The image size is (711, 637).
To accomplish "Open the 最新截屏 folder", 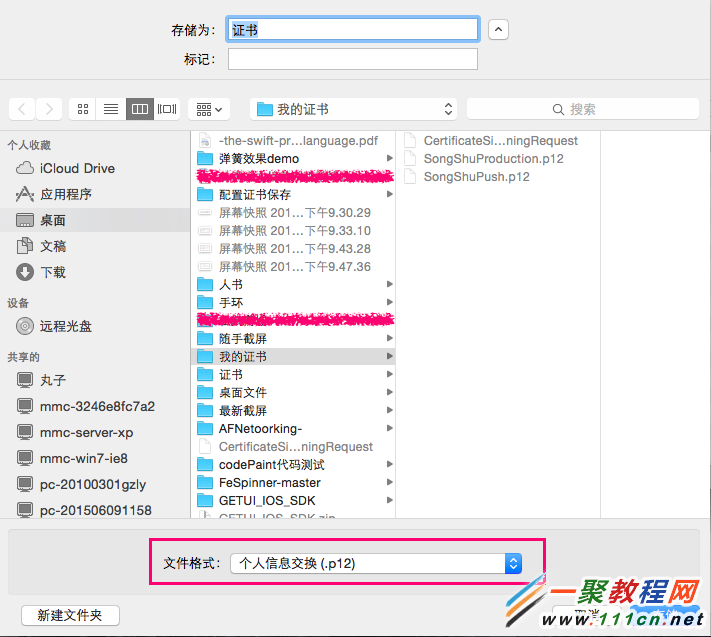I will 293,411.
